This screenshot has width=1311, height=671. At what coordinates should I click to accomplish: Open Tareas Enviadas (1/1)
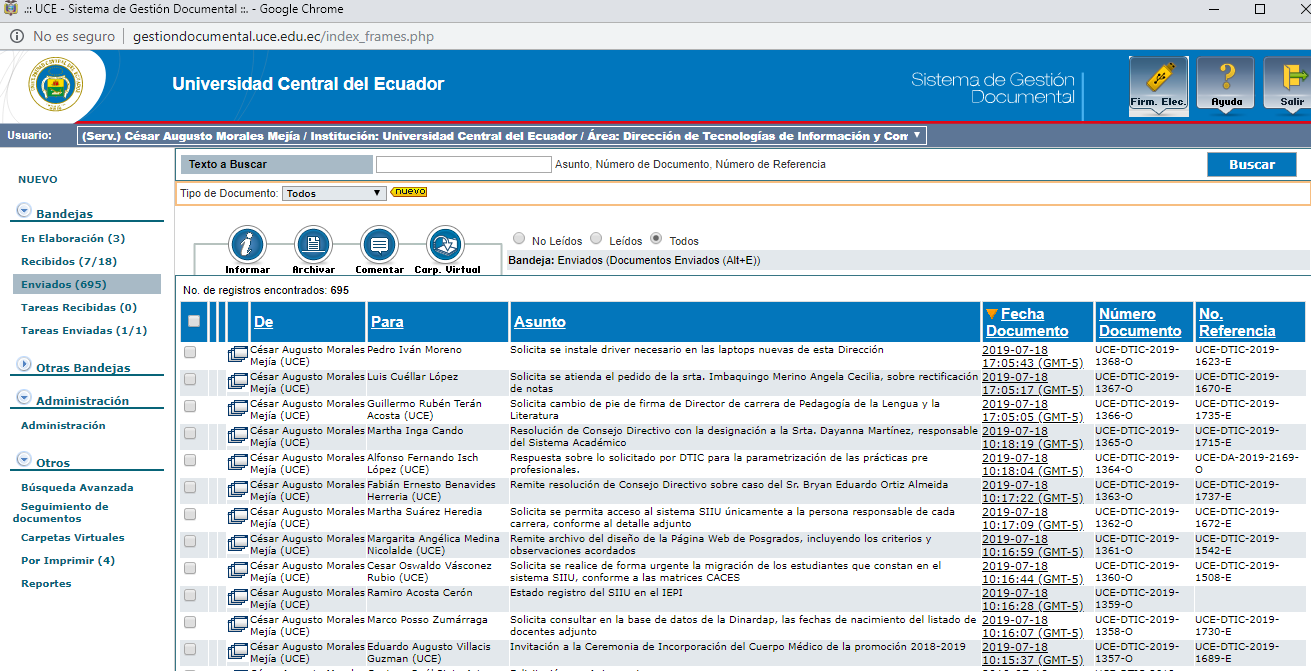[x=84, y=330]
